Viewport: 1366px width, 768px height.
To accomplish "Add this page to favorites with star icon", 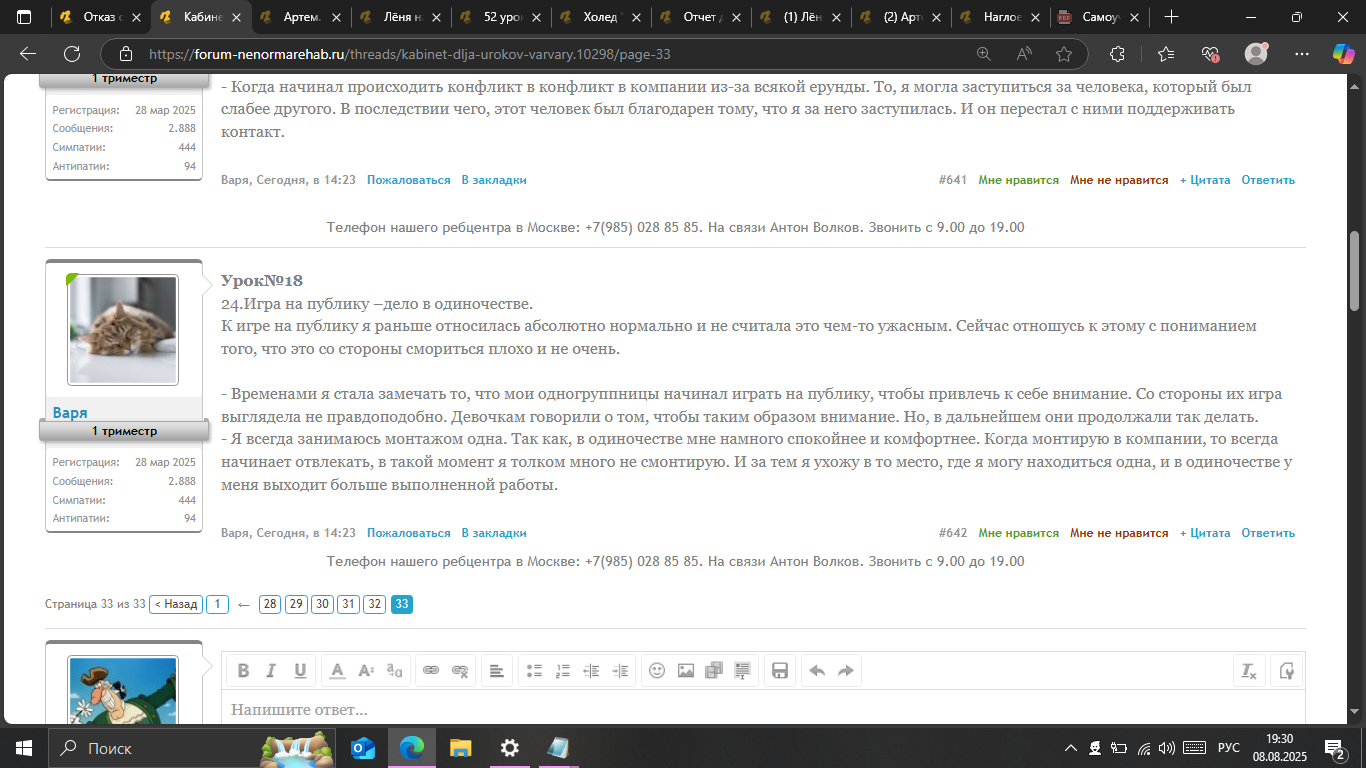I will pyautogui.click(x=1064, y=54).
